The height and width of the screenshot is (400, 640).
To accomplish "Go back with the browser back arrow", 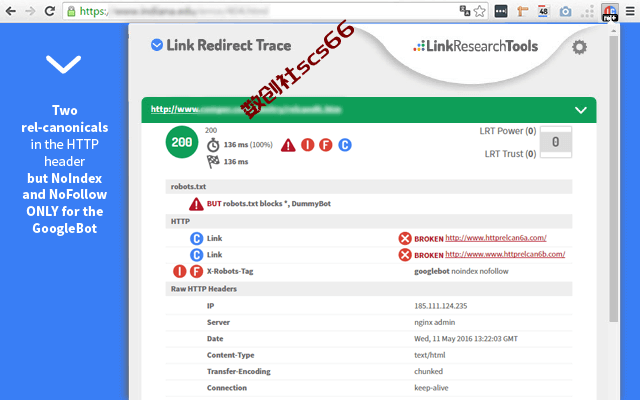I will click(11, 11).
